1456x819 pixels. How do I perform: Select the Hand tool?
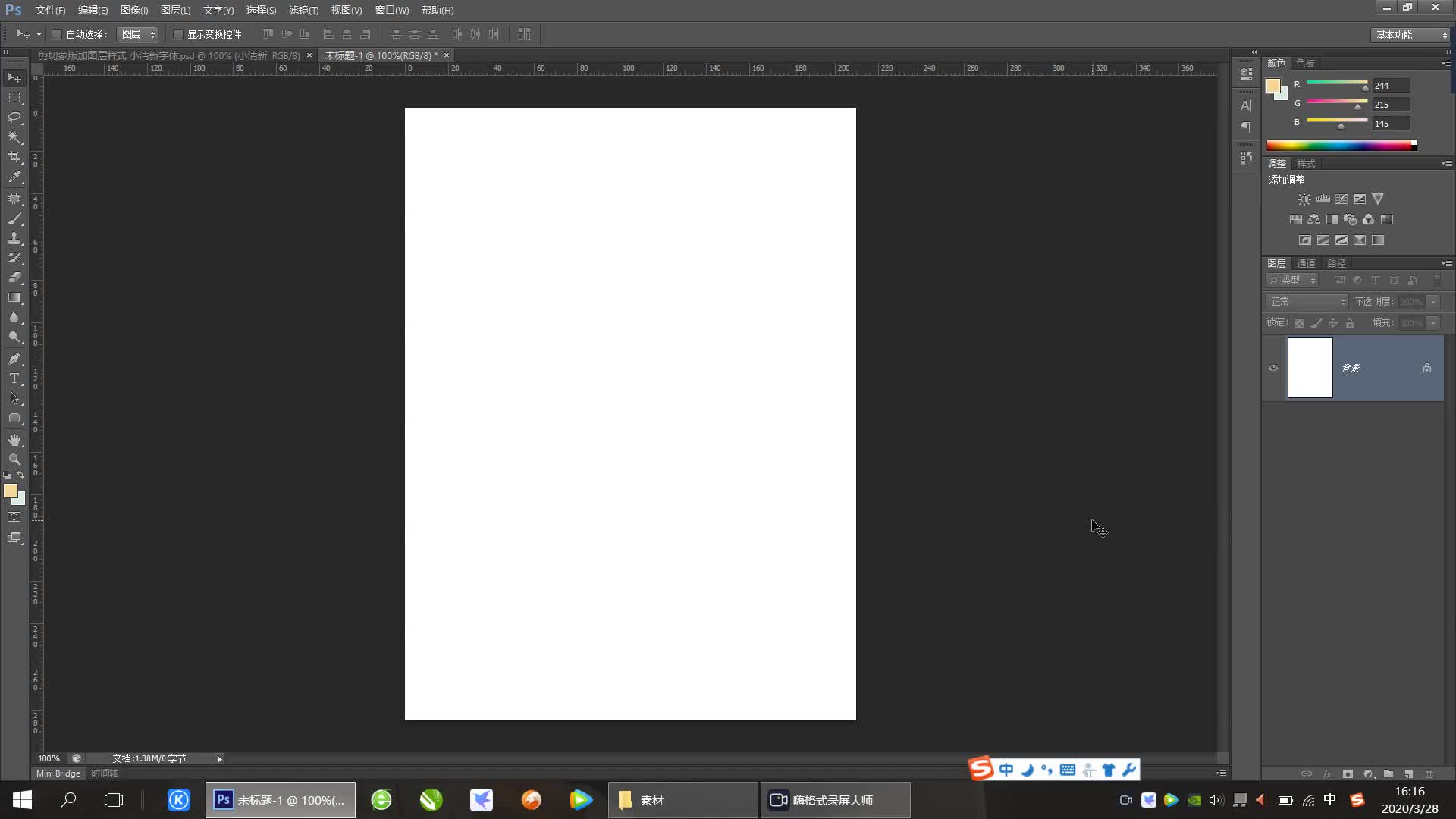coord(14,440)
